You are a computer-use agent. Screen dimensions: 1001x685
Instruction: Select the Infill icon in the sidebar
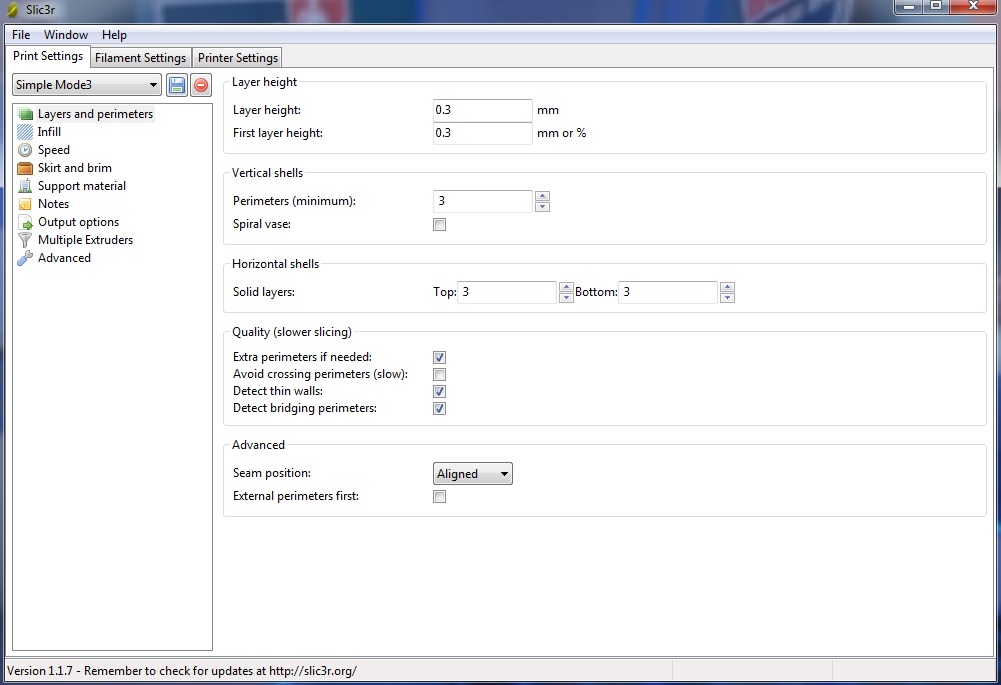[x=25, y=132]
